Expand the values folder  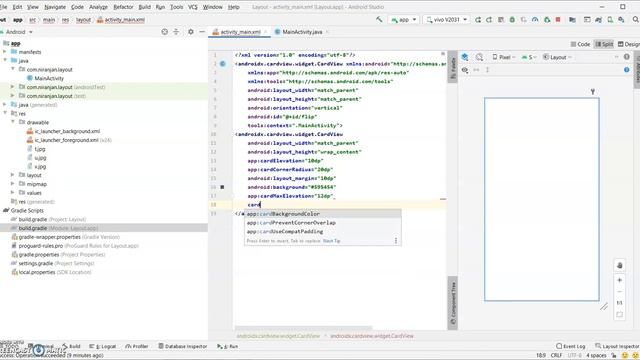pyautogui.click(x=13, y=193)
